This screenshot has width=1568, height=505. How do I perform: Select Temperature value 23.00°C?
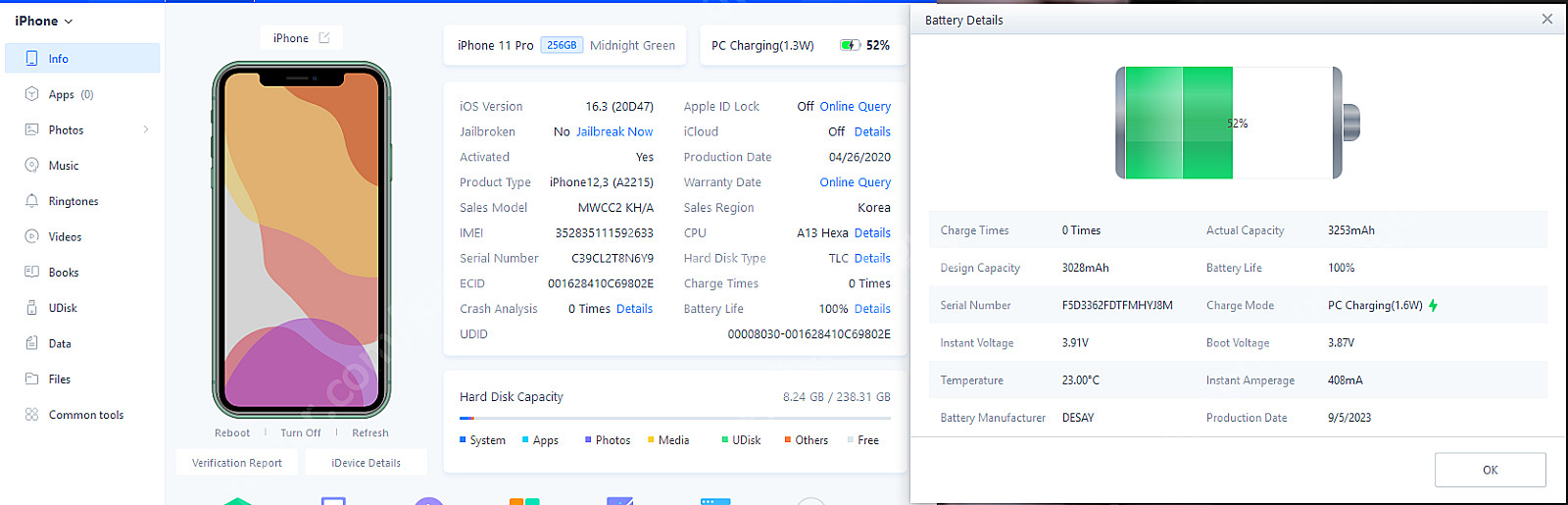point(1081,380)
